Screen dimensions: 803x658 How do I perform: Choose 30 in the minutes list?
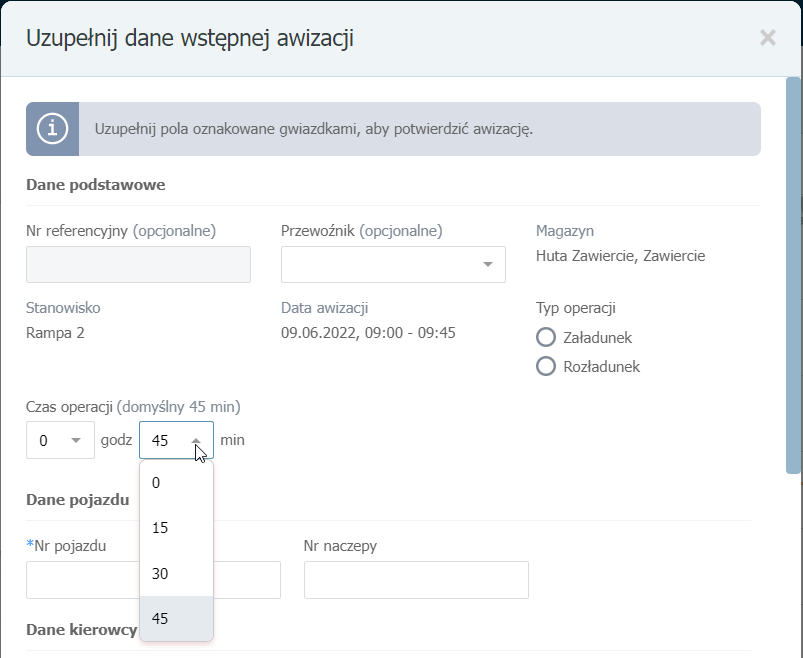pyautogui.click(x=176, y=574)
